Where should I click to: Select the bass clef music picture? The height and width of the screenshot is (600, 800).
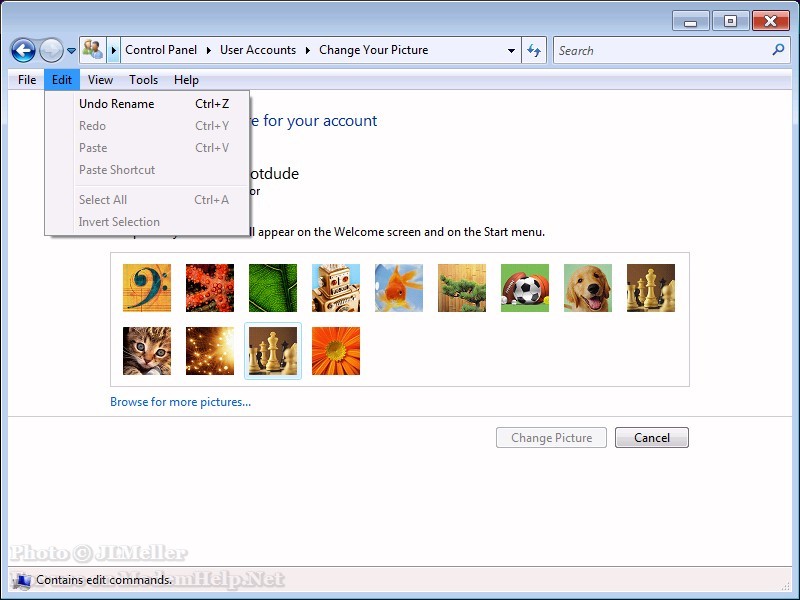click(x=147, y=288)
